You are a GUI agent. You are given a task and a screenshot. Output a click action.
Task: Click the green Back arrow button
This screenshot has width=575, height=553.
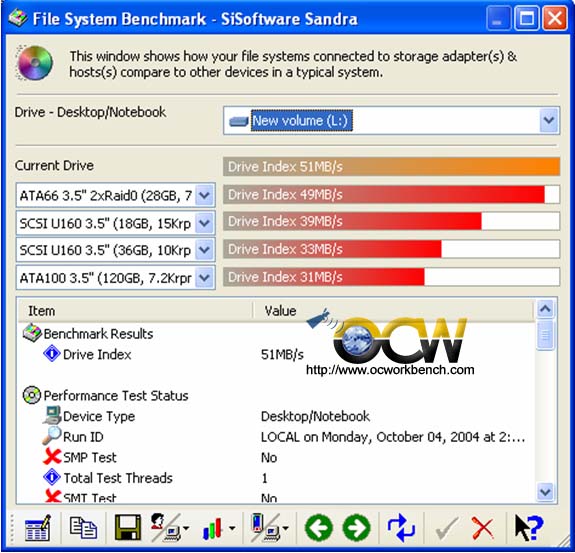pyautogui.click(x=319, y=528)
